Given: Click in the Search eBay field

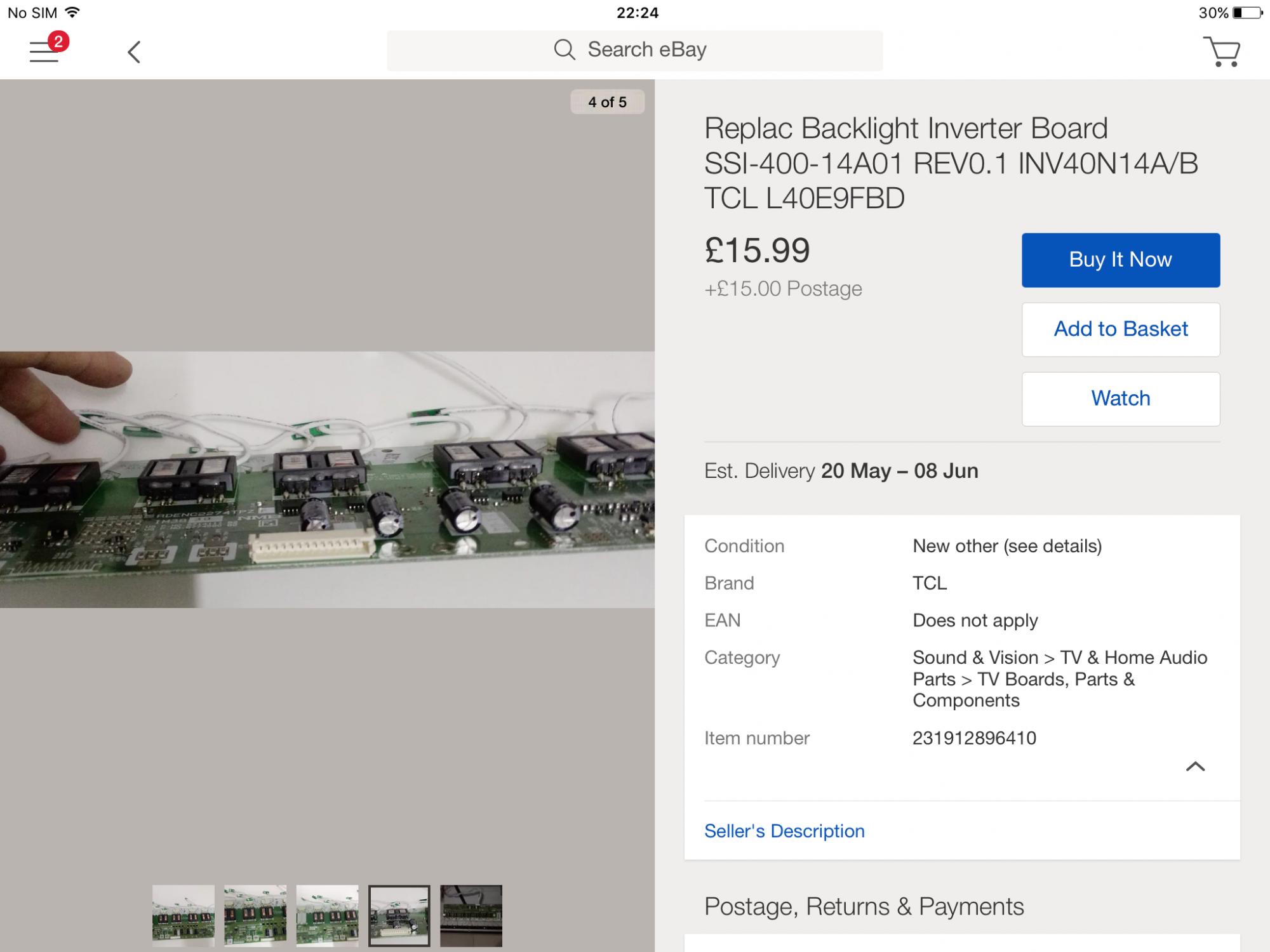Looking at the screenshot, I should point(646,50).
